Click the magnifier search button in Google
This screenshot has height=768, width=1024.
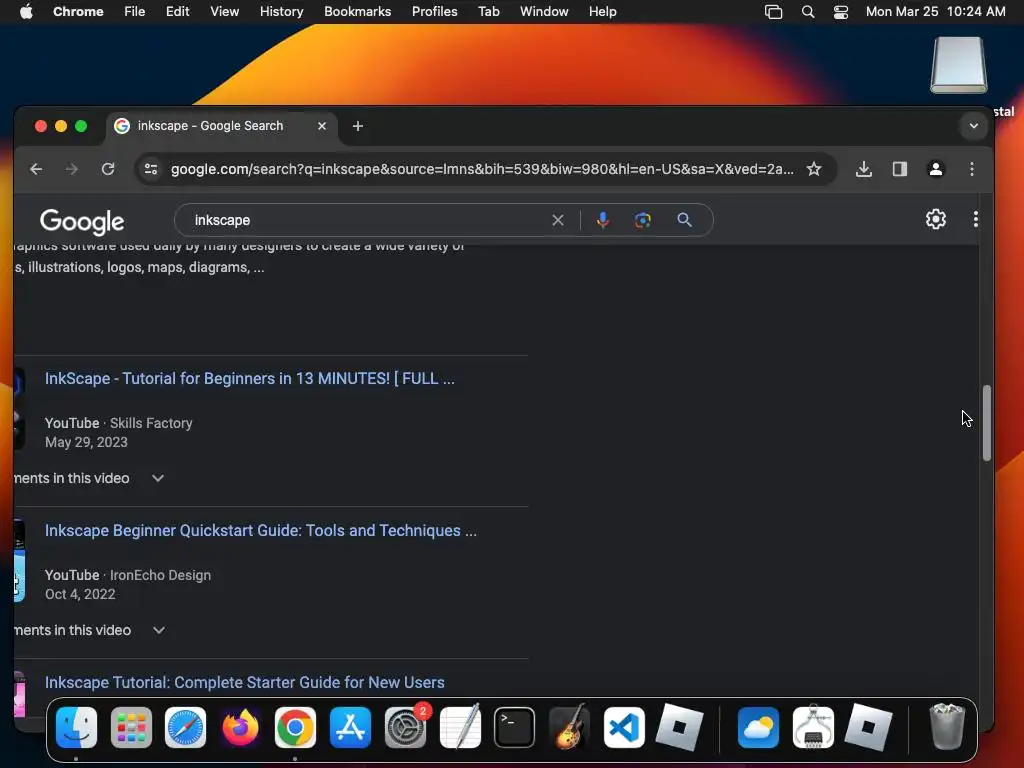(x=684, y=220)
